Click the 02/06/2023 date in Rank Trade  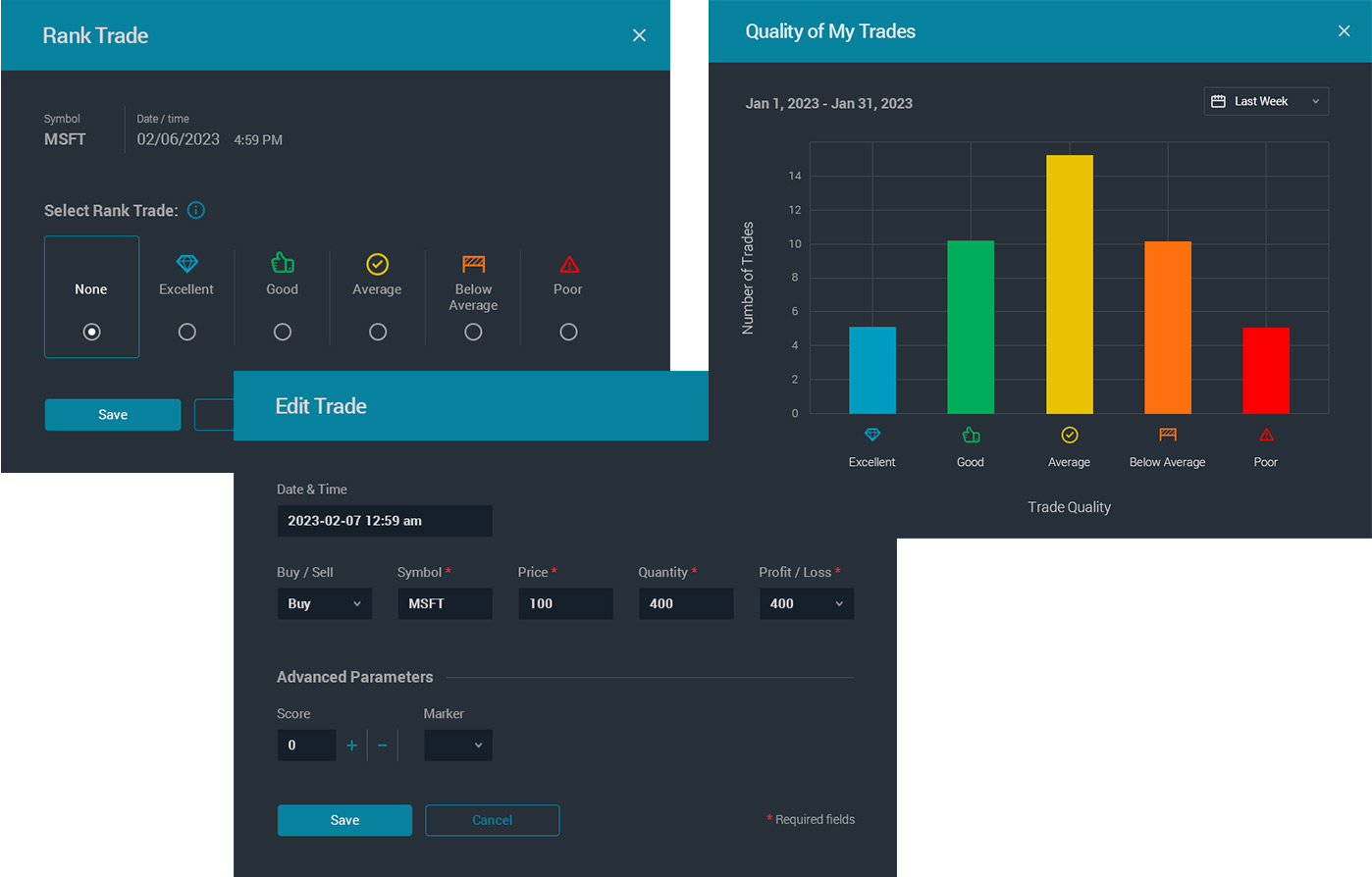pyautogui.click(x=179, y=139)
